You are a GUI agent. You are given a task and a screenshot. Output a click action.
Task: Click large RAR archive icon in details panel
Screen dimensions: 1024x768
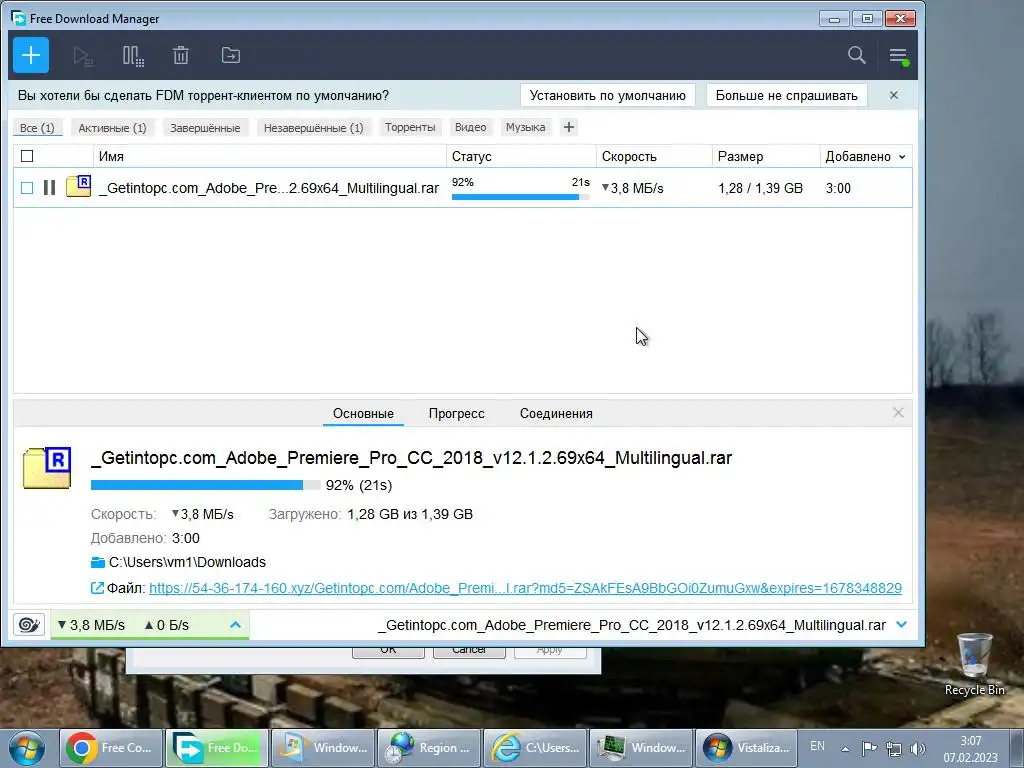47,468
